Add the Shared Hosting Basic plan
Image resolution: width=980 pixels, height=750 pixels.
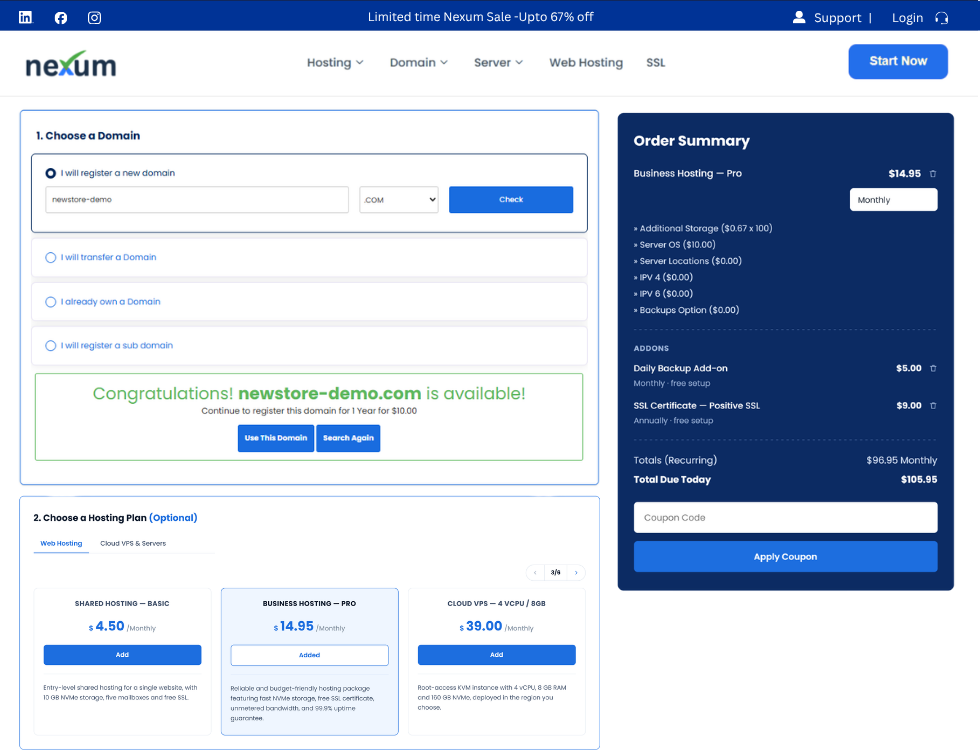122,655
